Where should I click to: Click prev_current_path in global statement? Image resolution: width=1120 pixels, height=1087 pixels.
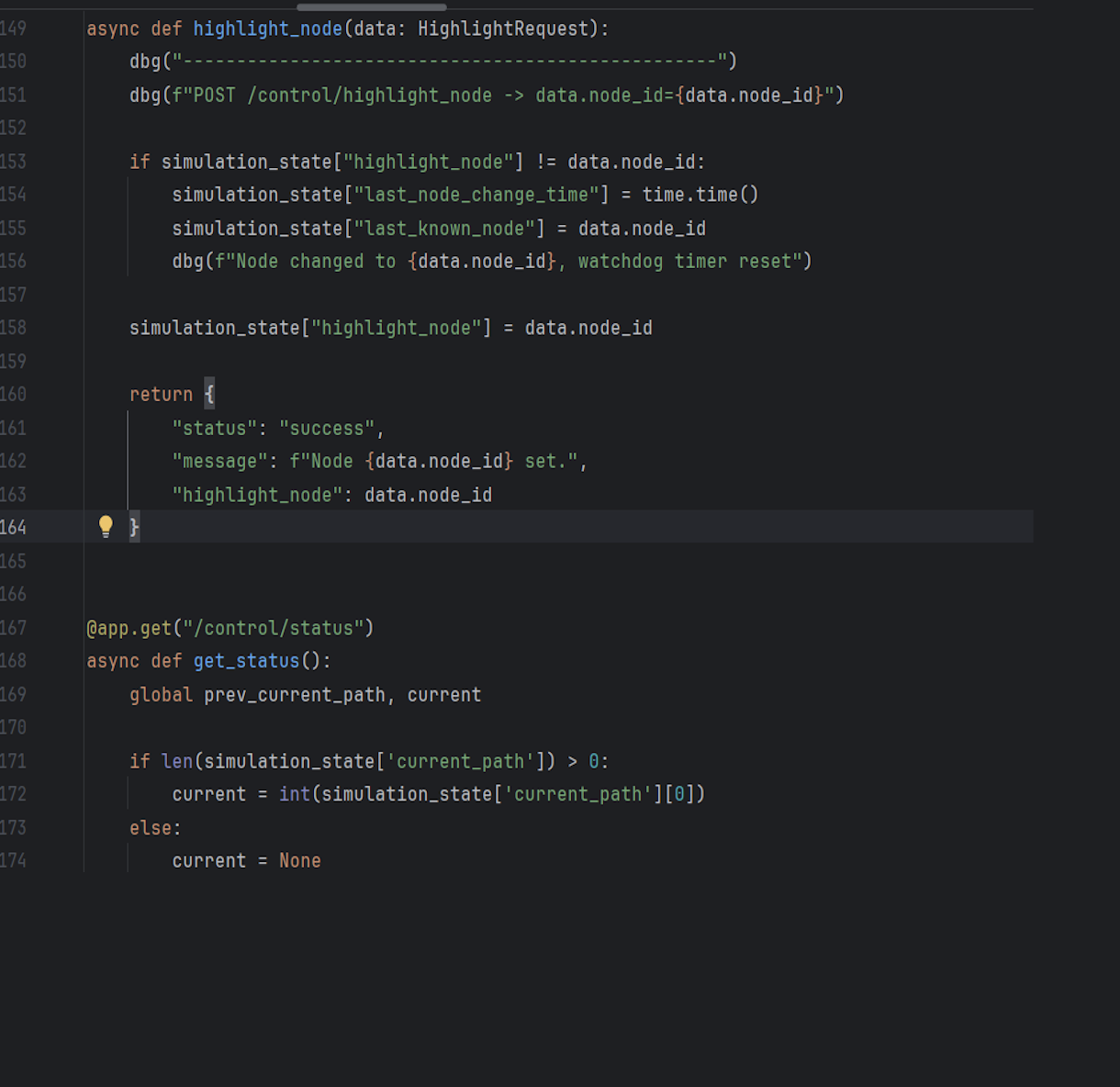tap(295, 695)
